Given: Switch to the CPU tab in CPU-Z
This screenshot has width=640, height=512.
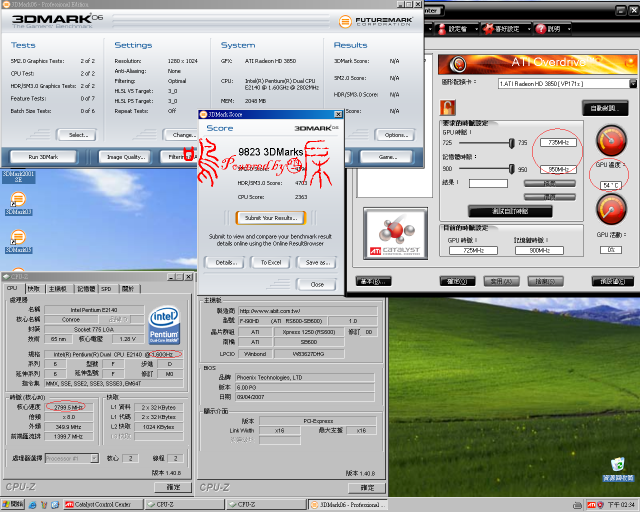Looking at the screenshot, I should (x=13, y=288).
